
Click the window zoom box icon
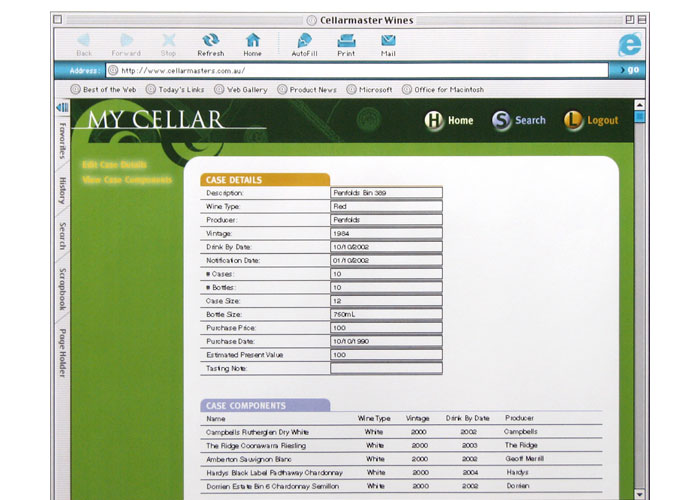(x=630, y=19)
